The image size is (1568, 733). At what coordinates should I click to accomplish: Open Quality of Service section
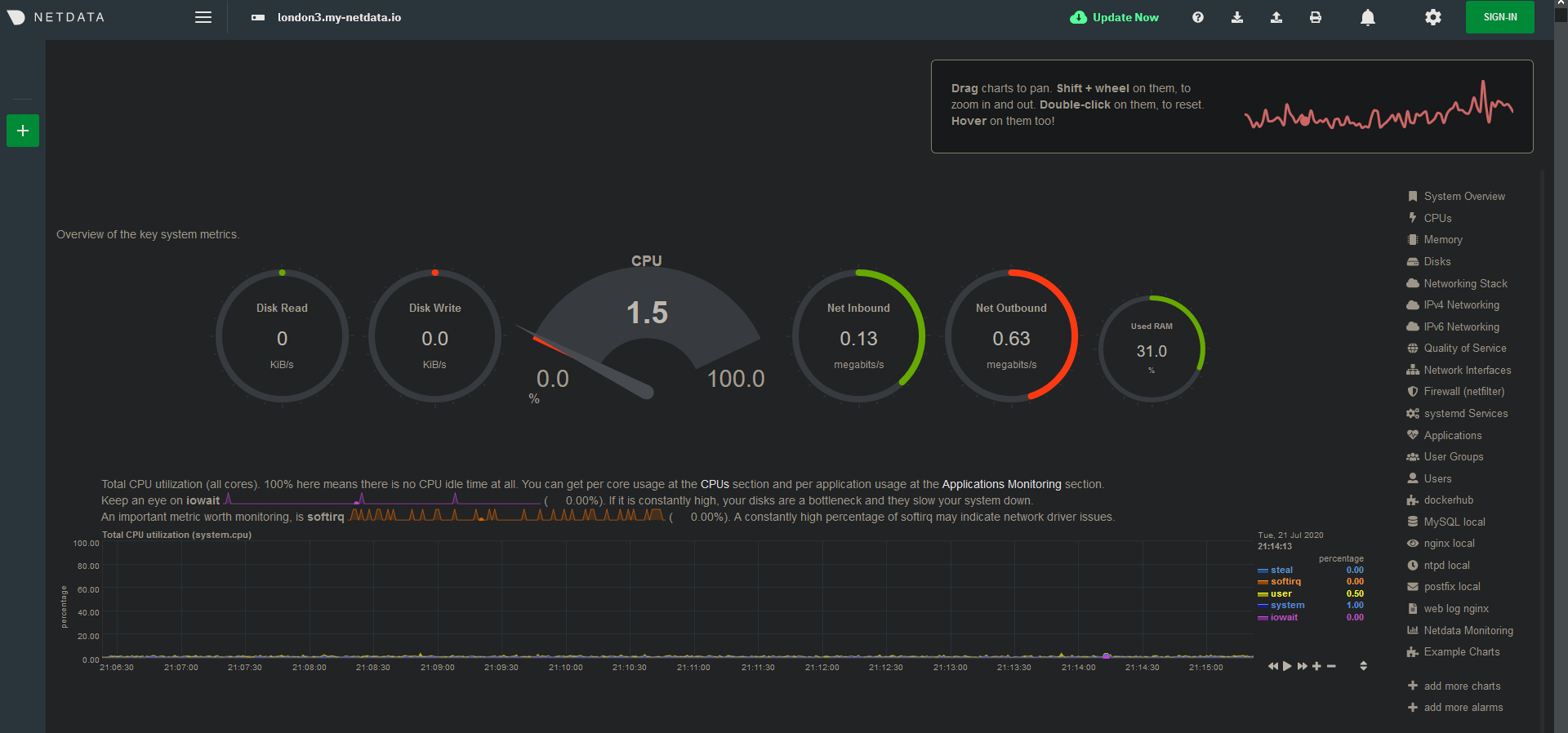(1465, 349)
